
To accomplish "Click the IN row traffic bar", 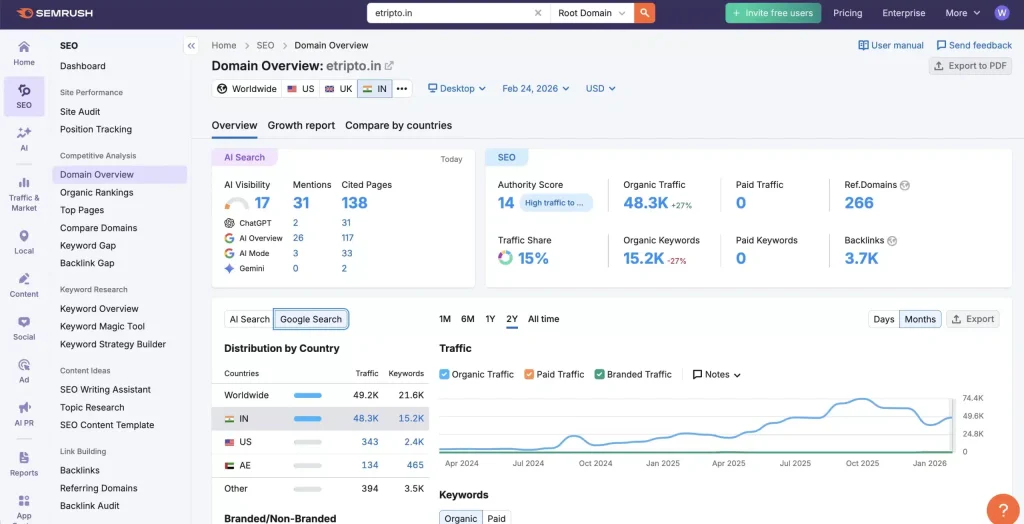I will coord(308,418).
